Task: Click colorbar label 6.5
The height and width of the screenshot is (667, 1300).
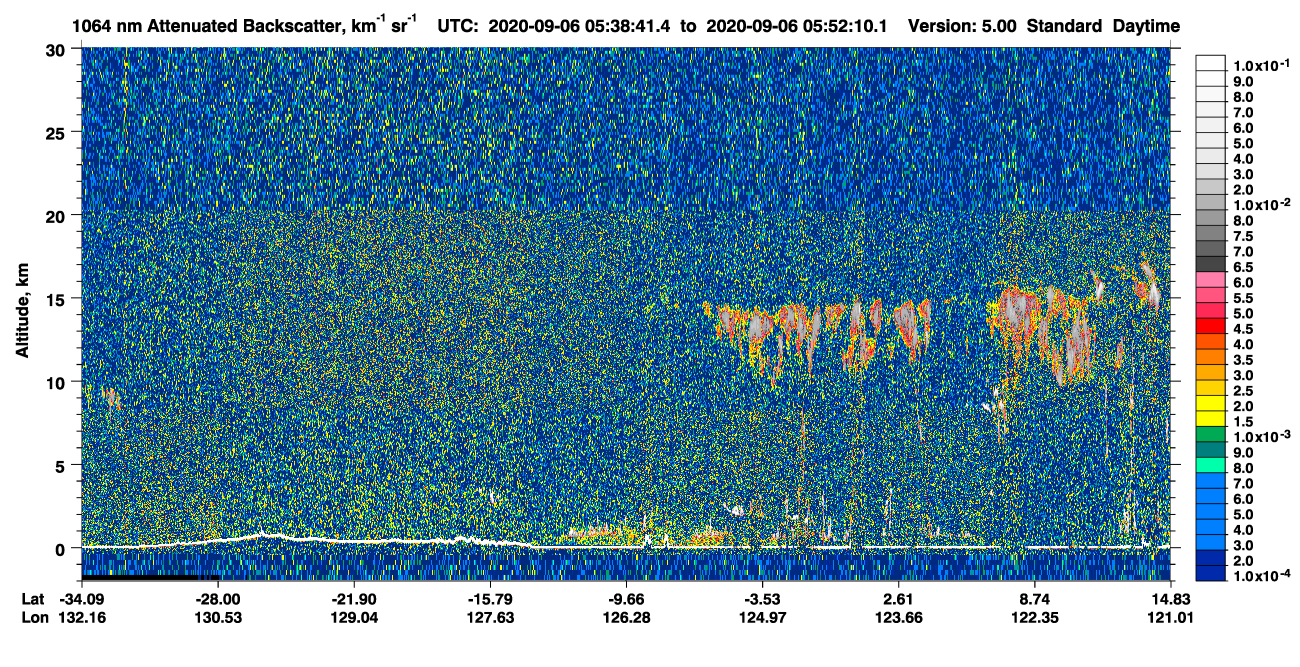Action: click(1242, 267)
